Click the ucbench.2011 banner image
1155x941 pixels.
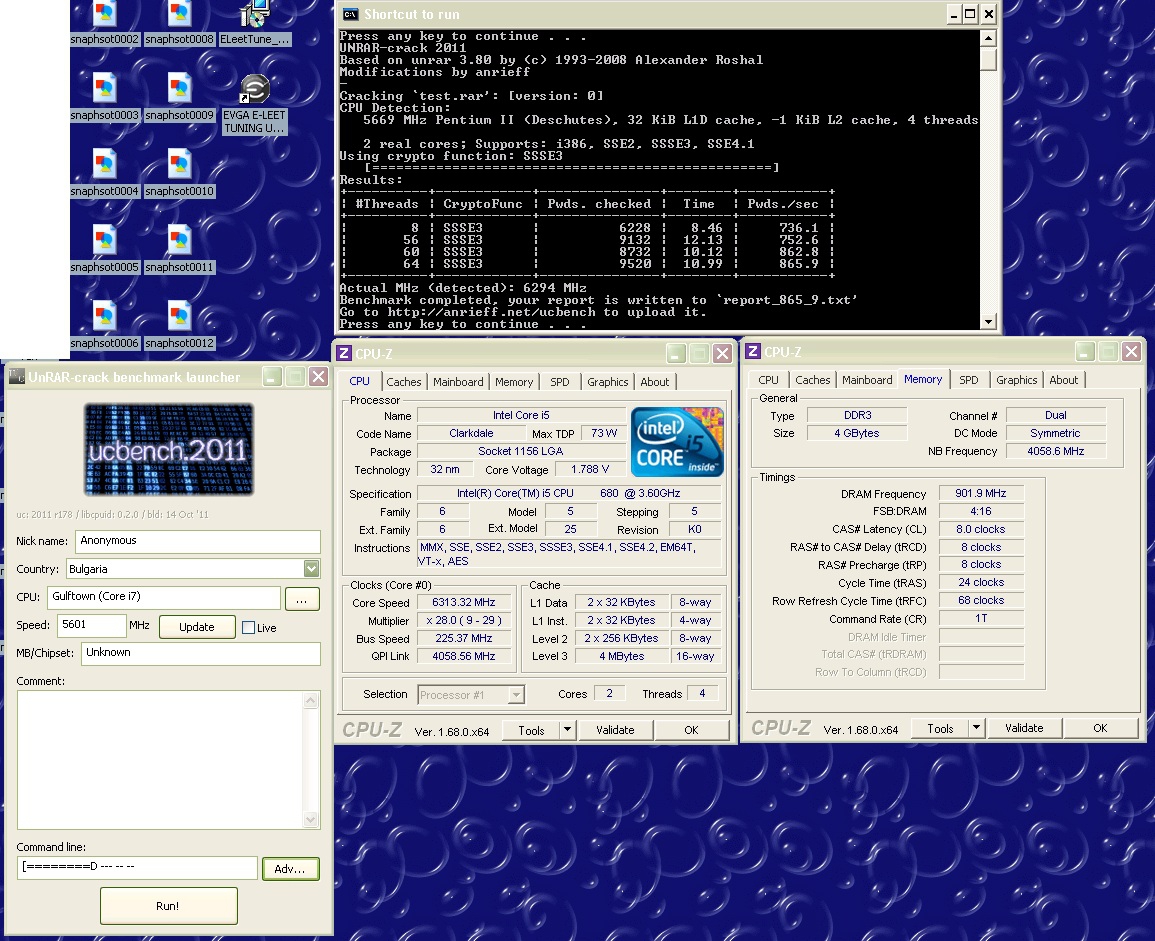point(169,449)
